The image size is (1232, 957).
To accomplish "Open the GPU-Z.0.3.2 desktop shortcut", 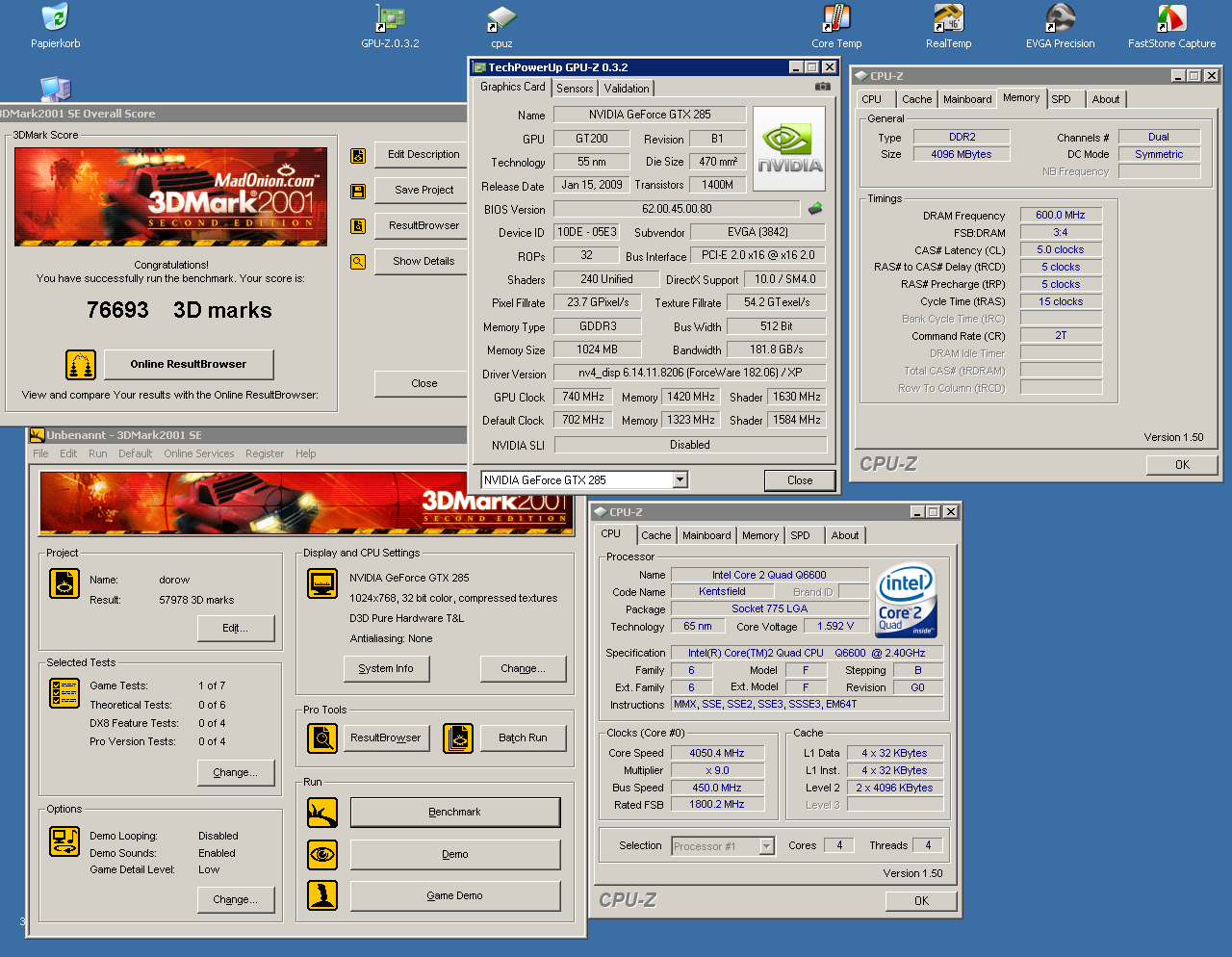I will pos(390,26).
